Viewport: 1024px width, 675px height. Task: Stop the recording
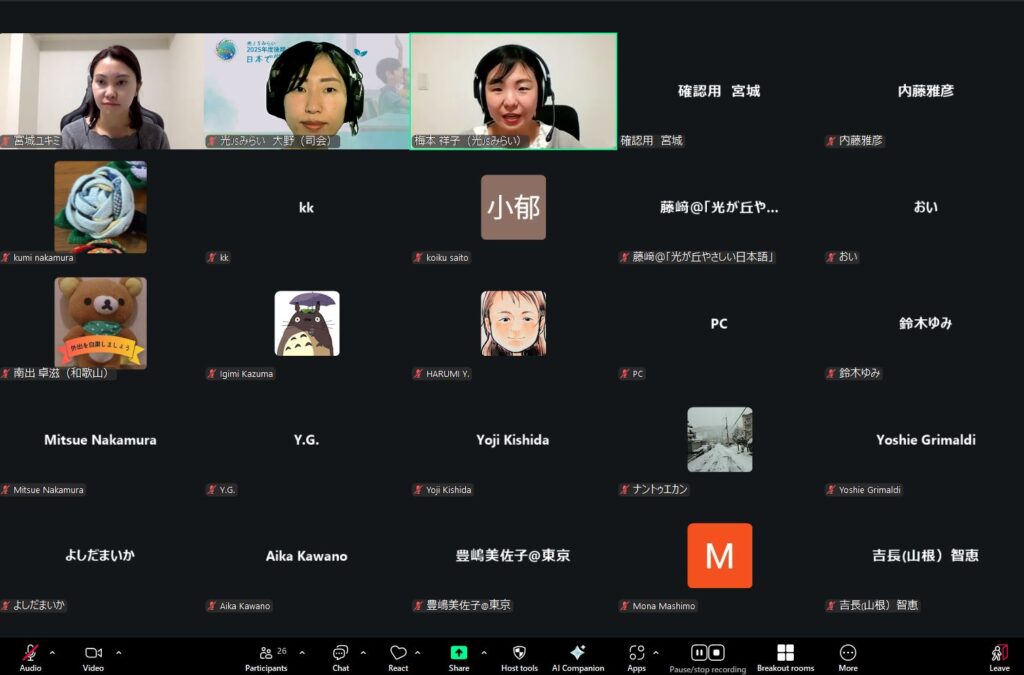point(717,653)
